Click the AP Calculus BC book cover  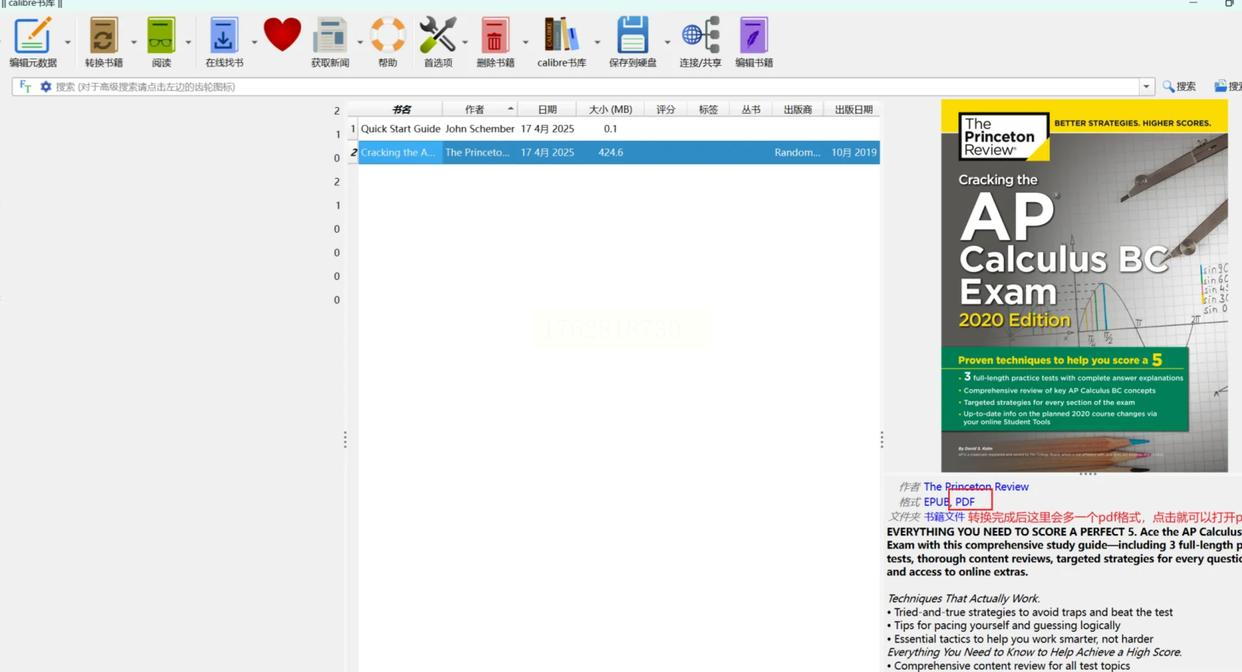point(1084,285)
